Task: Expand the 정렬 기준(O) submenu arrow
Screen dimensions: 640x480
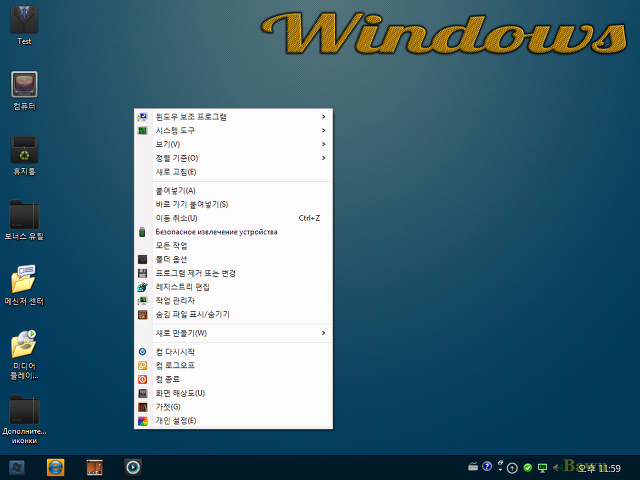Action: [x=323, y=158]
